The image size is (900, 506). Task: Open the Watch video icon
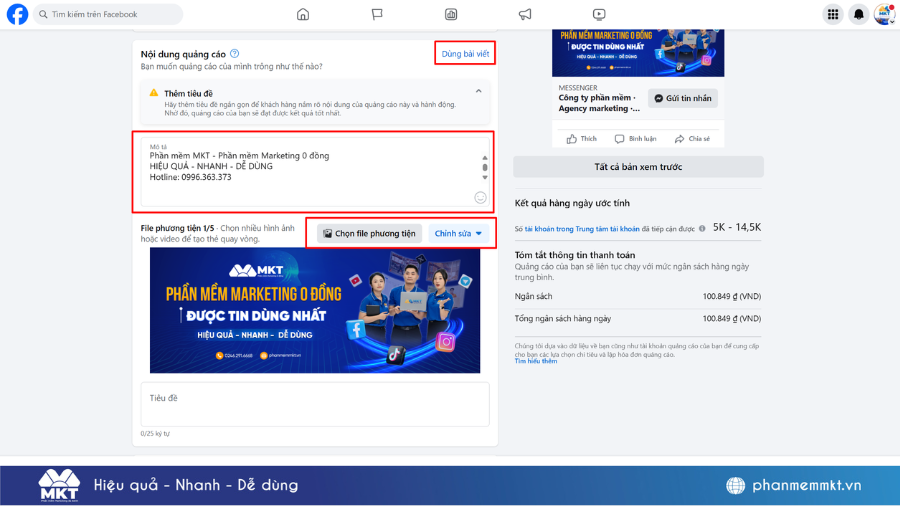(599, 14)
